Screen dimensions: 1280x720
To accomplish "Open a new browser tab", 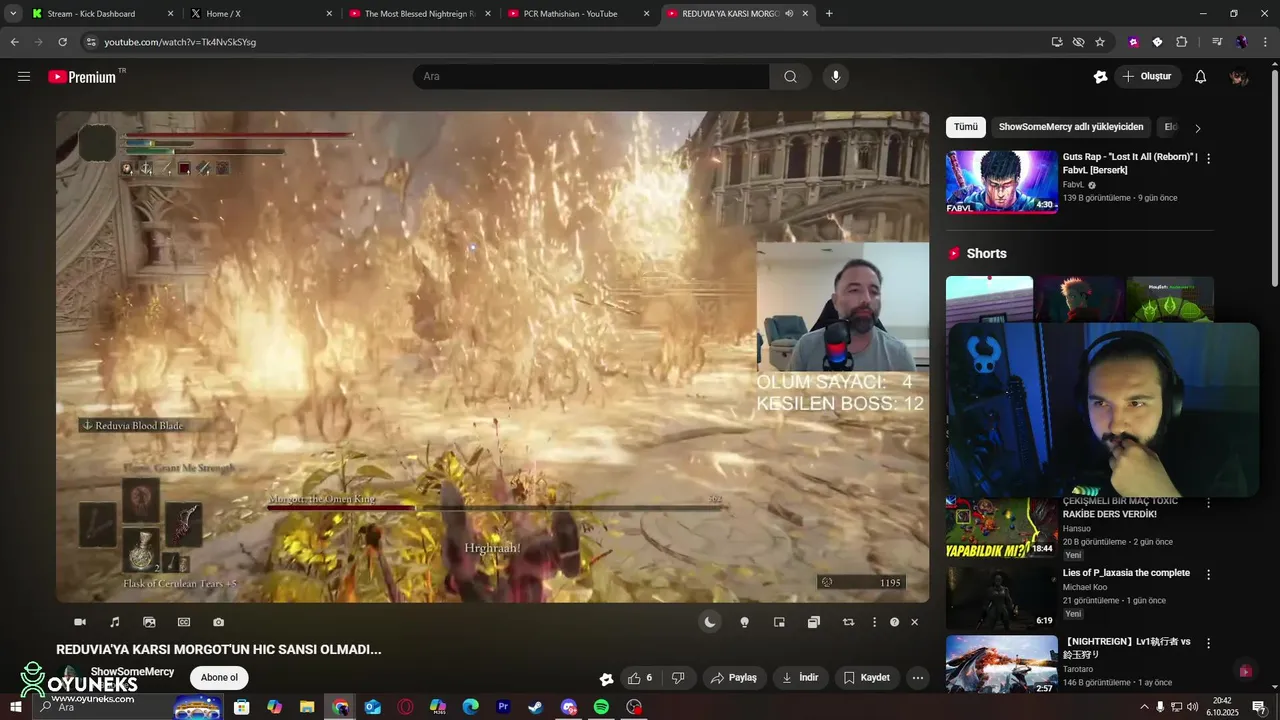I will [x=829, y=14].
